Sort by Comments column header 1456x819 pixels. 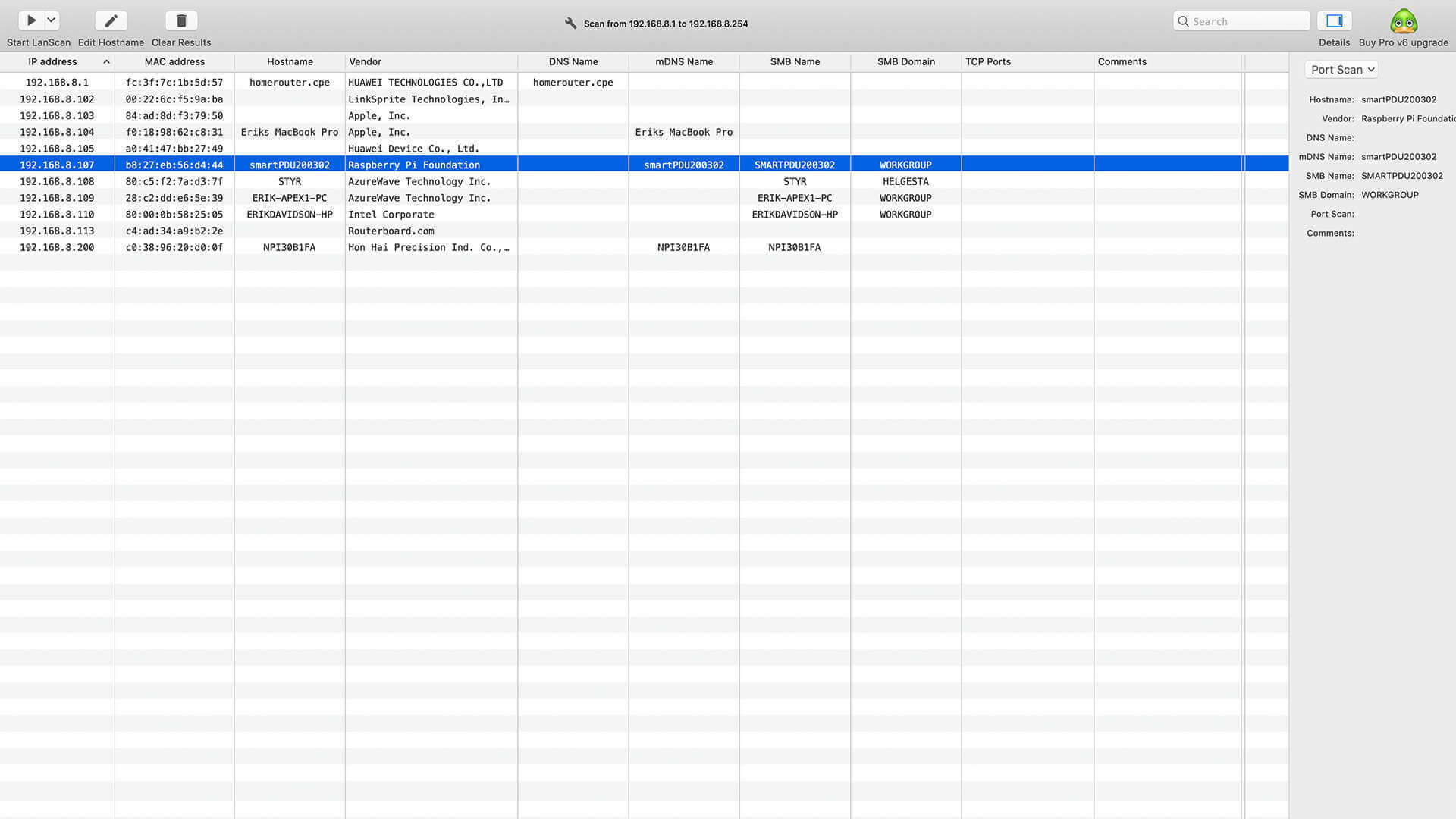point(1168,62)
